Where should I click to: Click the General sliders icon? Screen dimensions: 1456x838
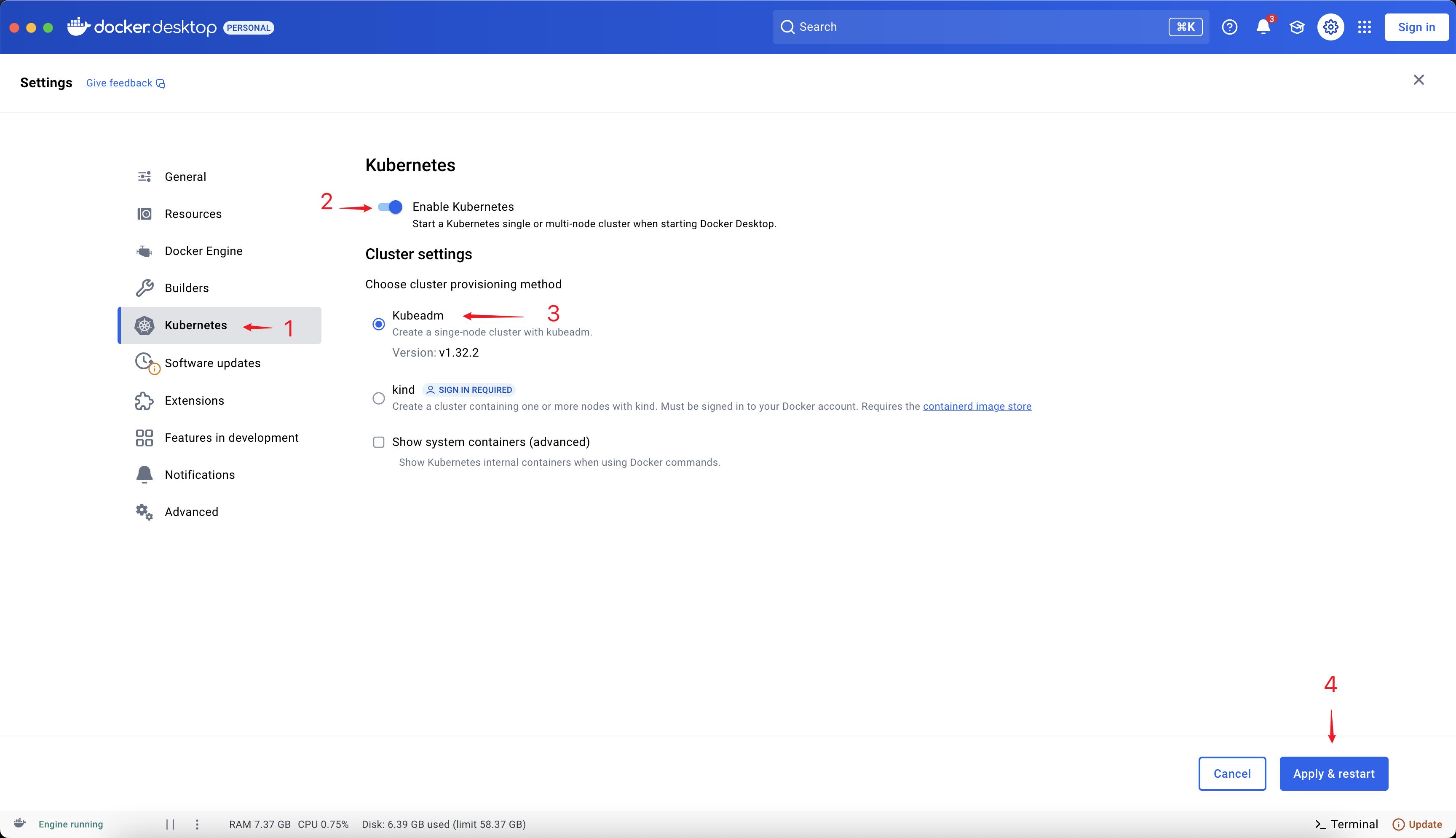point(145,176)
